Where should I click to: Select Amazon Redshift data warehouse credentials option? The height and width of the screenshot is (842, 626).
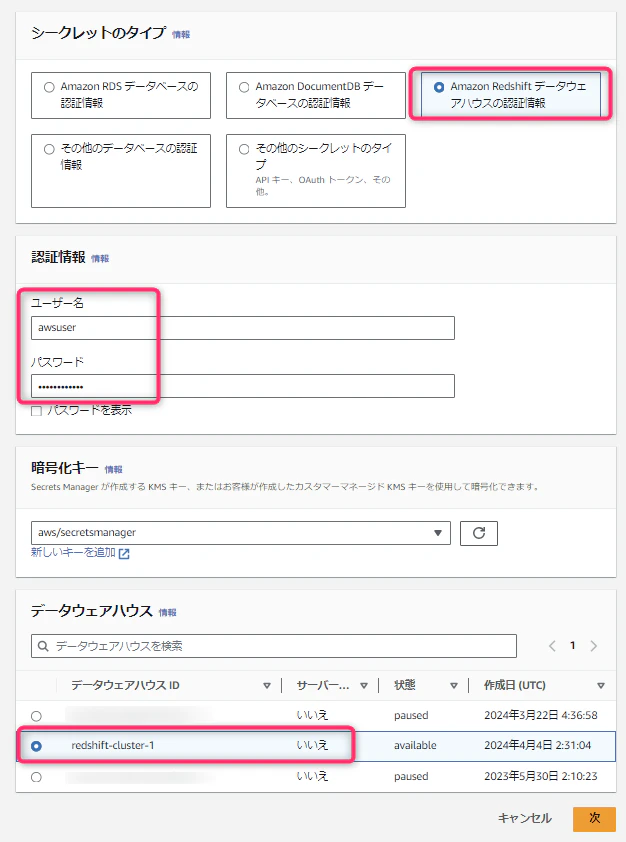coord(511,95)
